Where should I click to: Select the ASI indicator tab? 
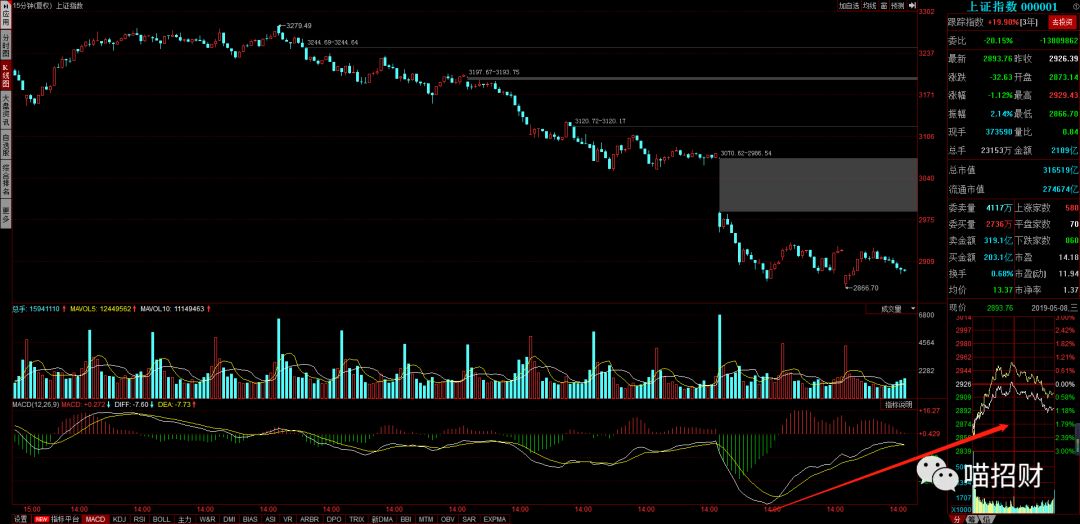tap(270, 519)
